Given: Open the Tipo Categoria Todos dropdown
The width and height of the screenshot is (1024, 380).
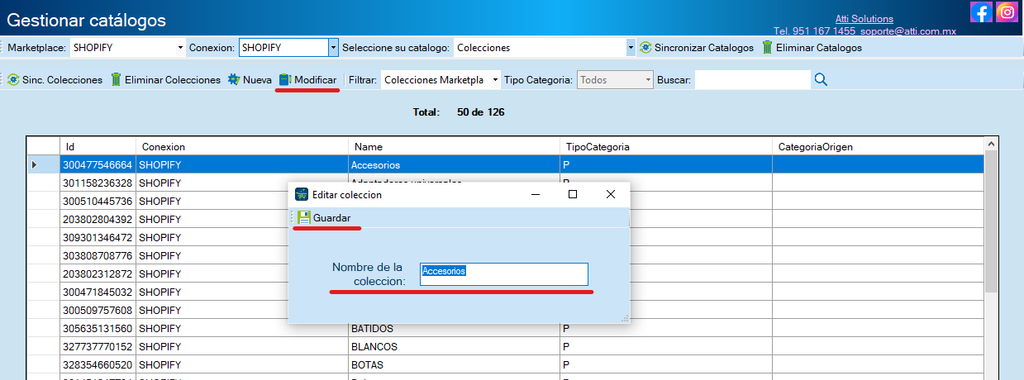Looking at the screenshot, I should tap(648, 80).
